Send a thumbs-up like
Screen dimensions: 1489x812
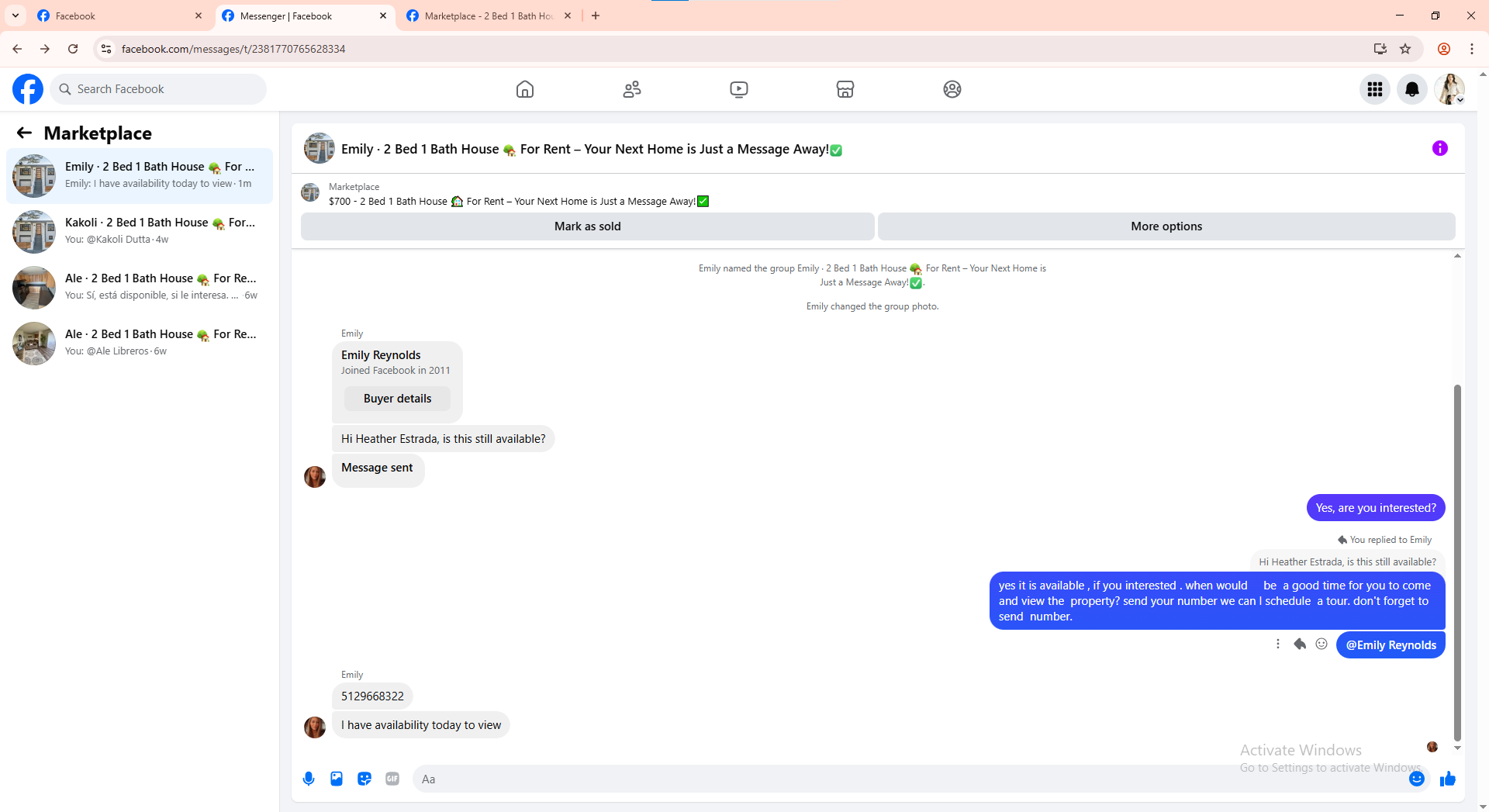(x=1448, y=779)
